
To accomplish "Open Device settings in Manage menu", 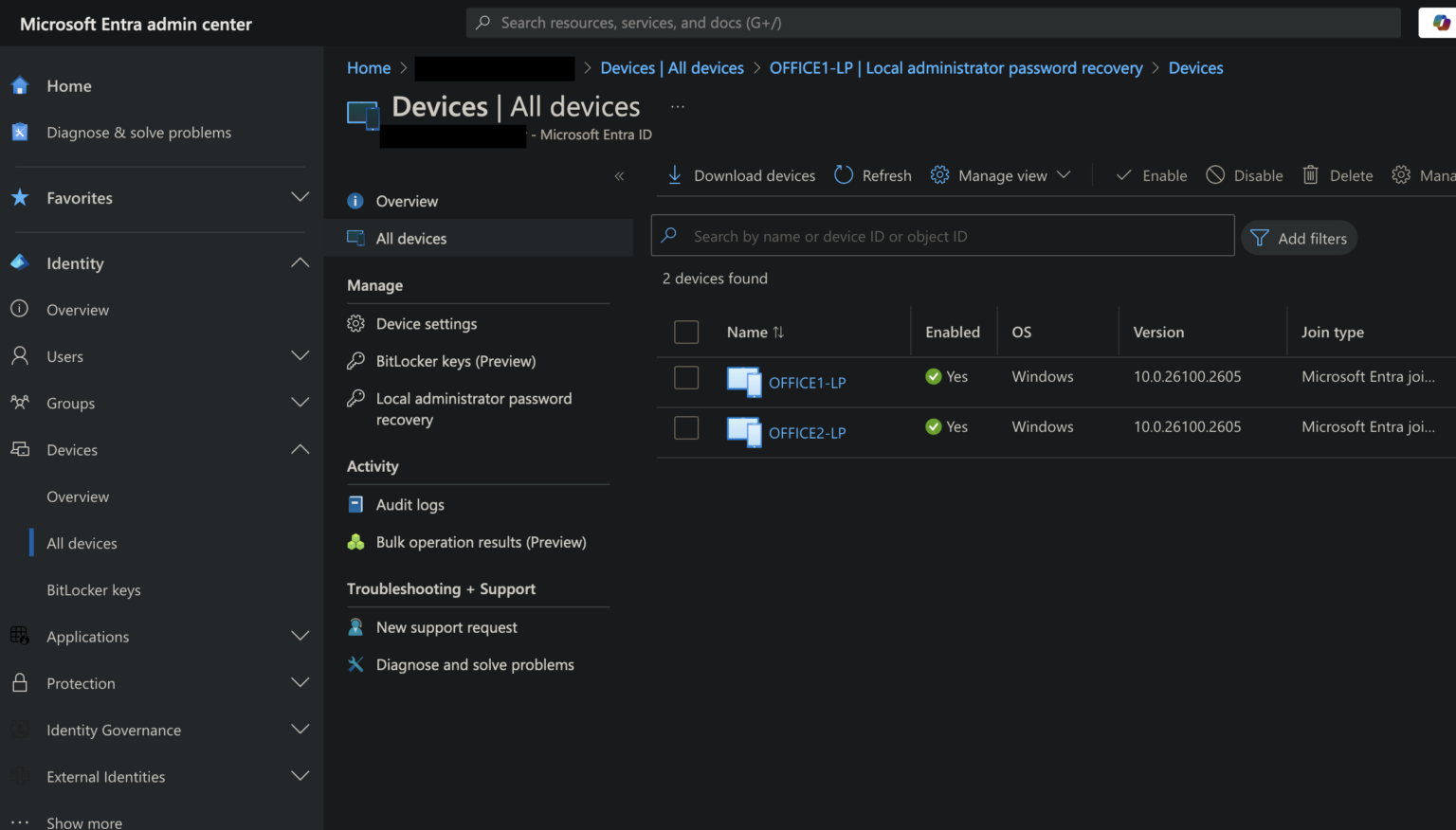I will 427,323.
